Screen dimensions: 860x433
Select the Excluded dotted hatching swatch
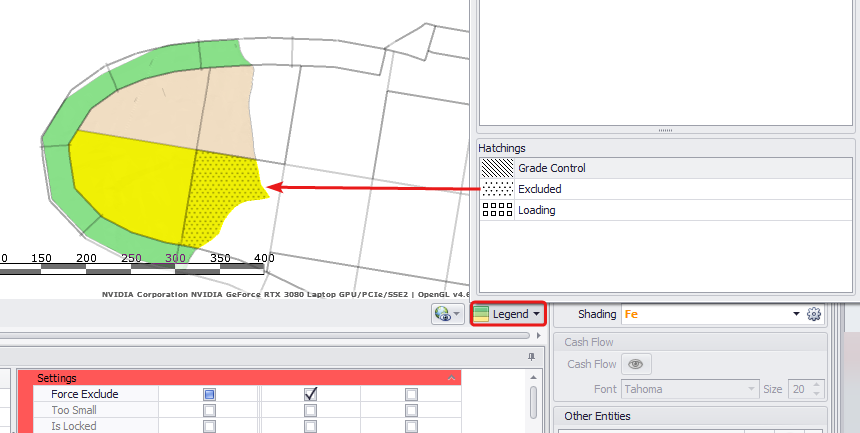click(x=497, y=189)
